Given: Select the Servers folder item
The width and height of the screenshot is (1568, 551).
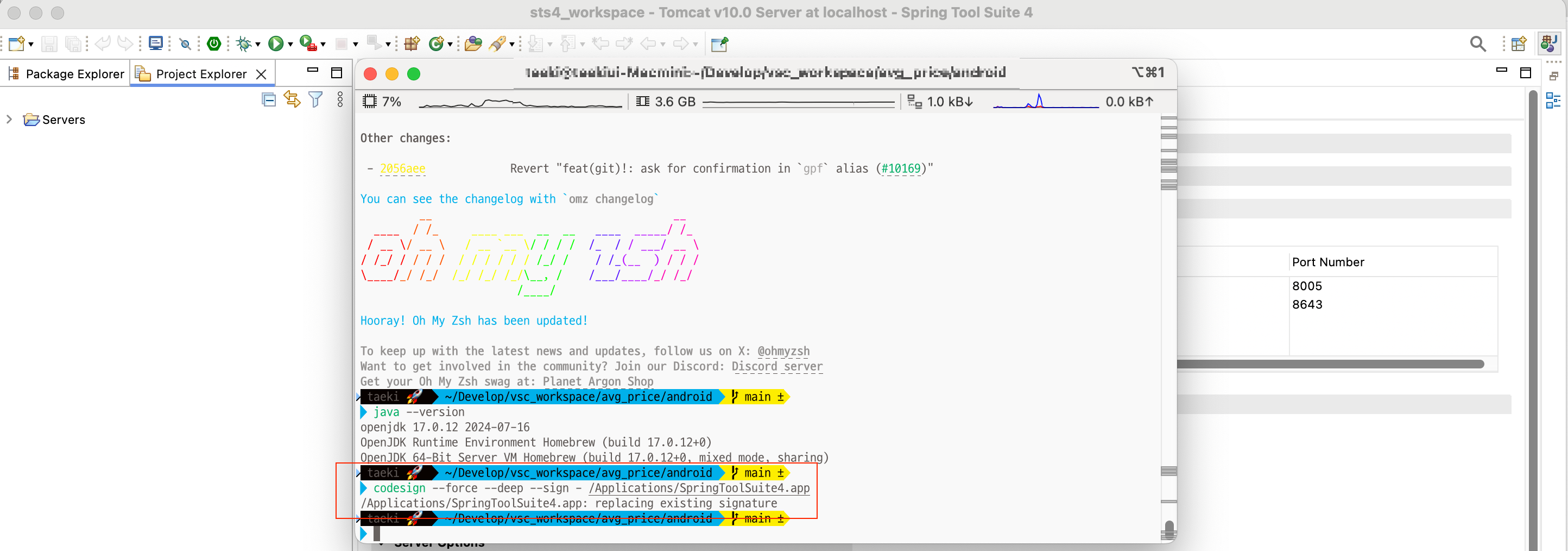Looking at the screenshot, I should pos(54,120).
